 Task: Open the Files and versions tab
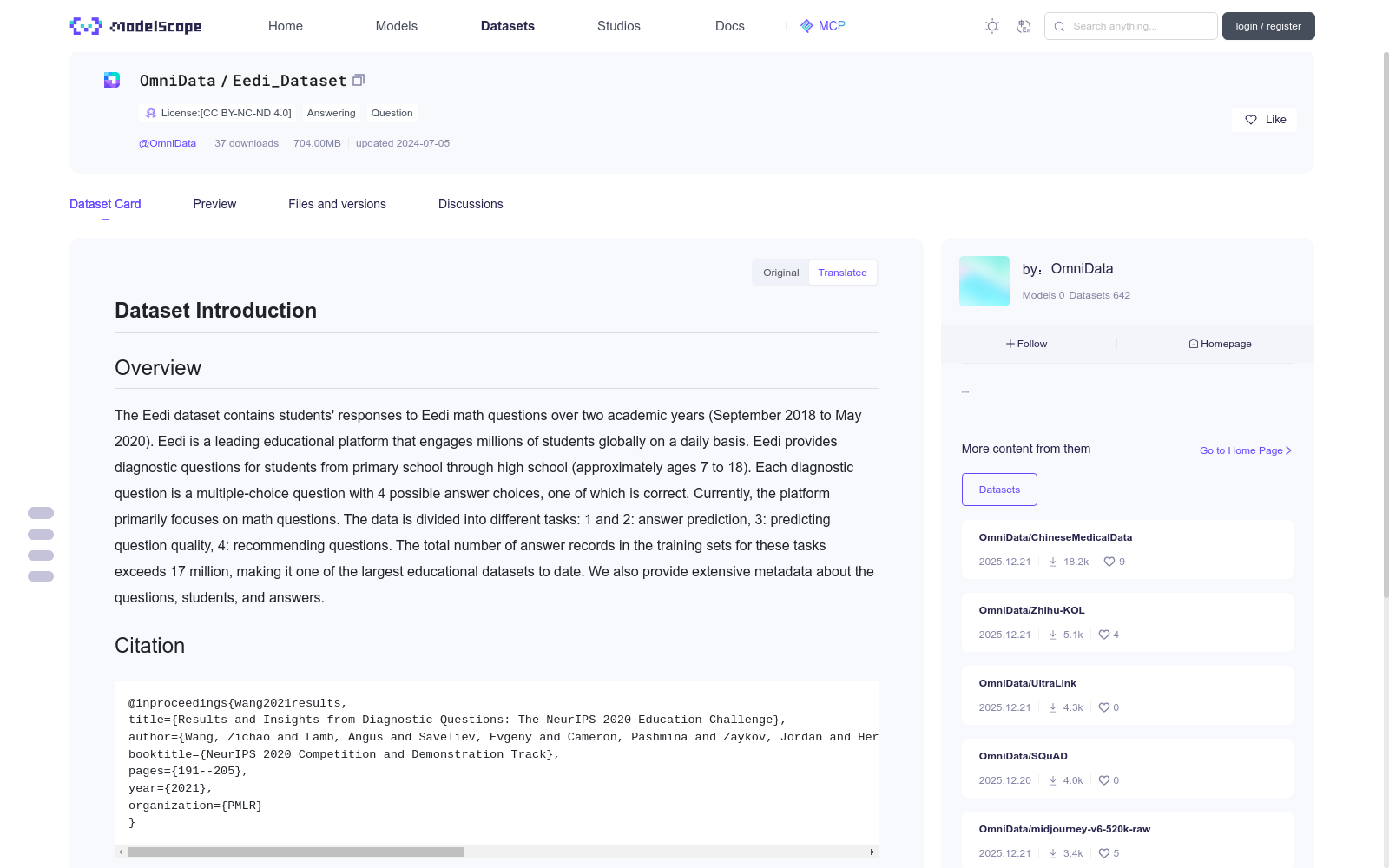point(337,204)
